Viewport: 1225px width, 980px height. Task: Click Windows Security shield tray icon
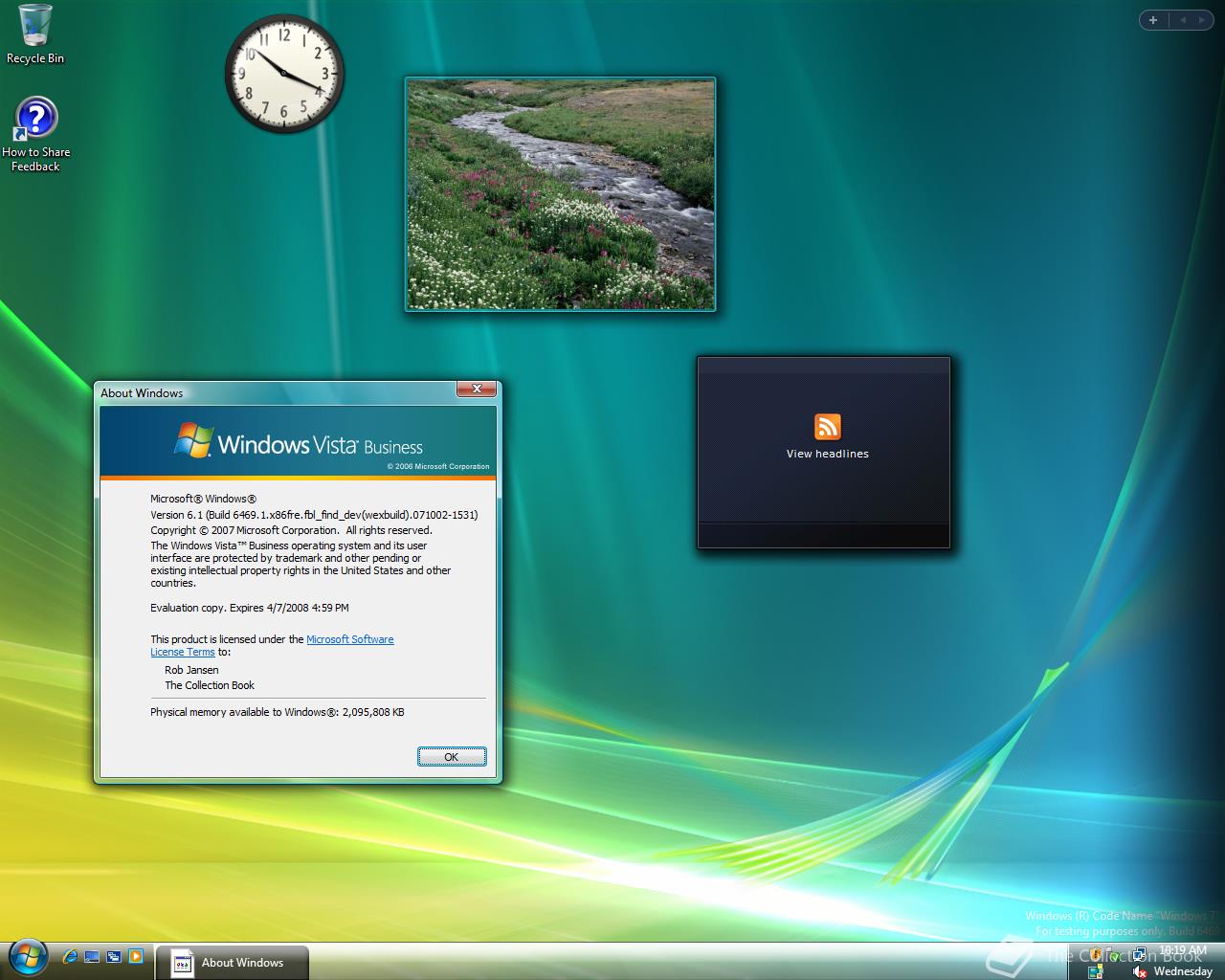[x=1096, y=954]
